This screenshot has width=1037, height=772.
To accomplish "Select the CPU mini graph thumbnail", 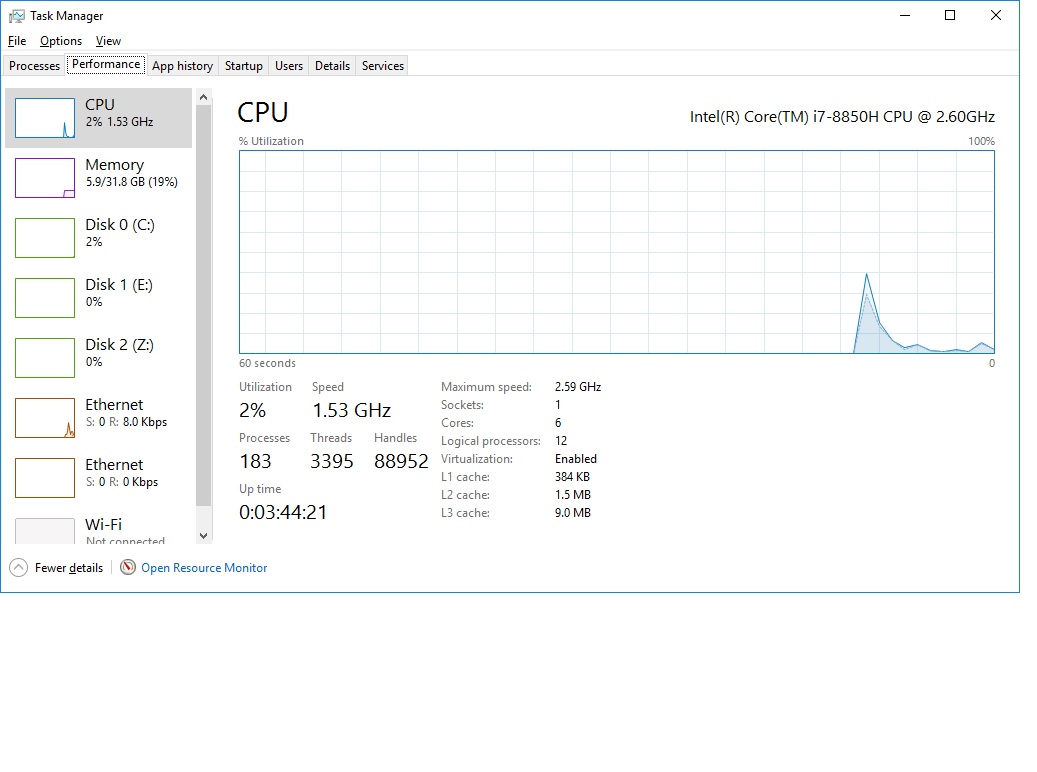I will 45,118.
